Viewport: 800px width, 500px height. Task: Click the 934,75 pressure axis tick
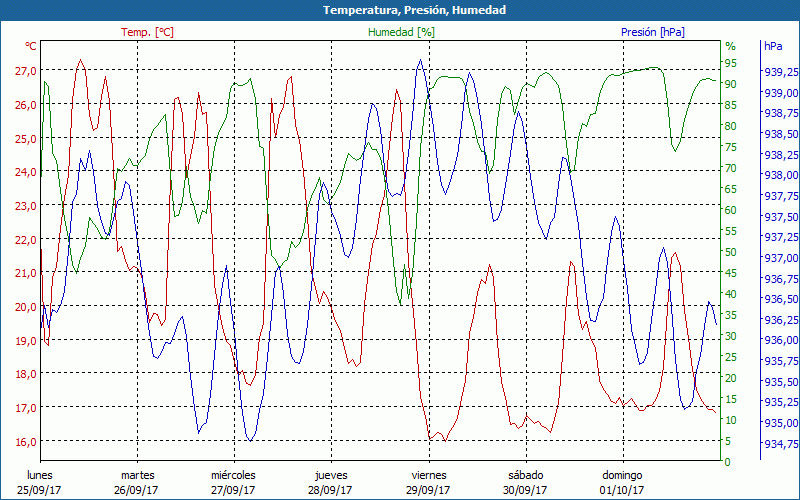pos(781,444)
